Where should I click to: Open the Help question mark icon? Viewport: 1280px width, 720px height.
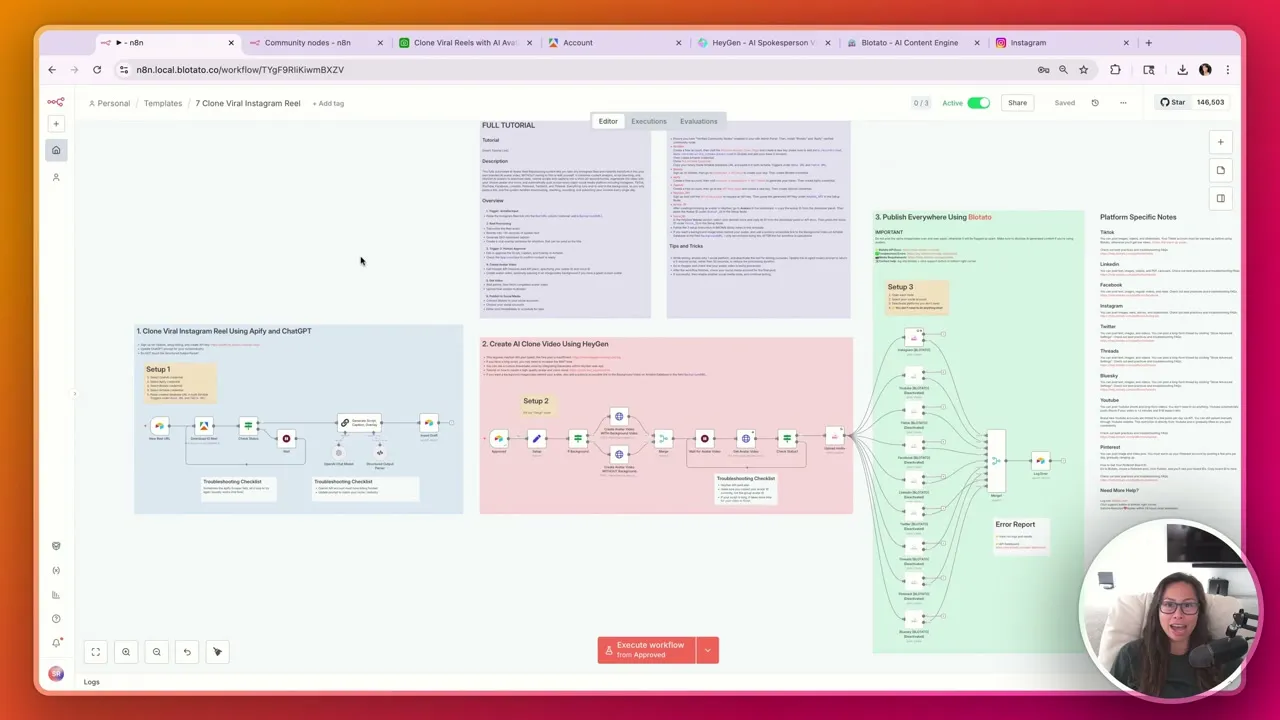[56, 619]
